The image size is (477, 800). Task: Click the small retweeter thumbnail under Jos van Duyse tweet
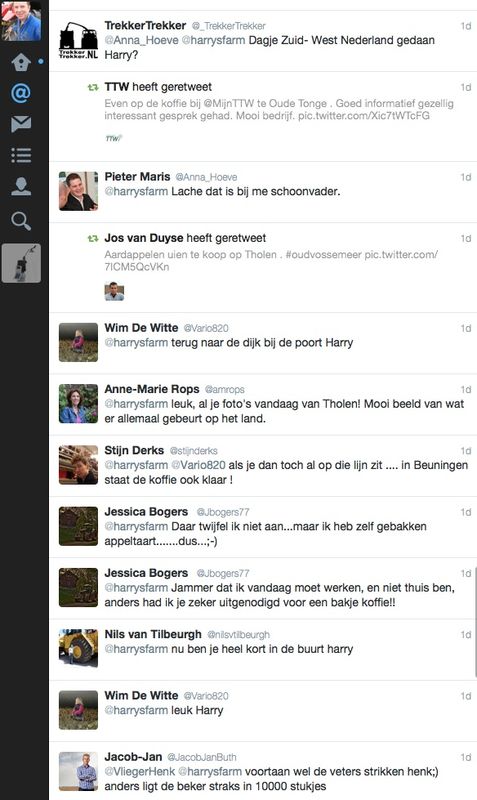pyautogui.click(x=114, y=291)
